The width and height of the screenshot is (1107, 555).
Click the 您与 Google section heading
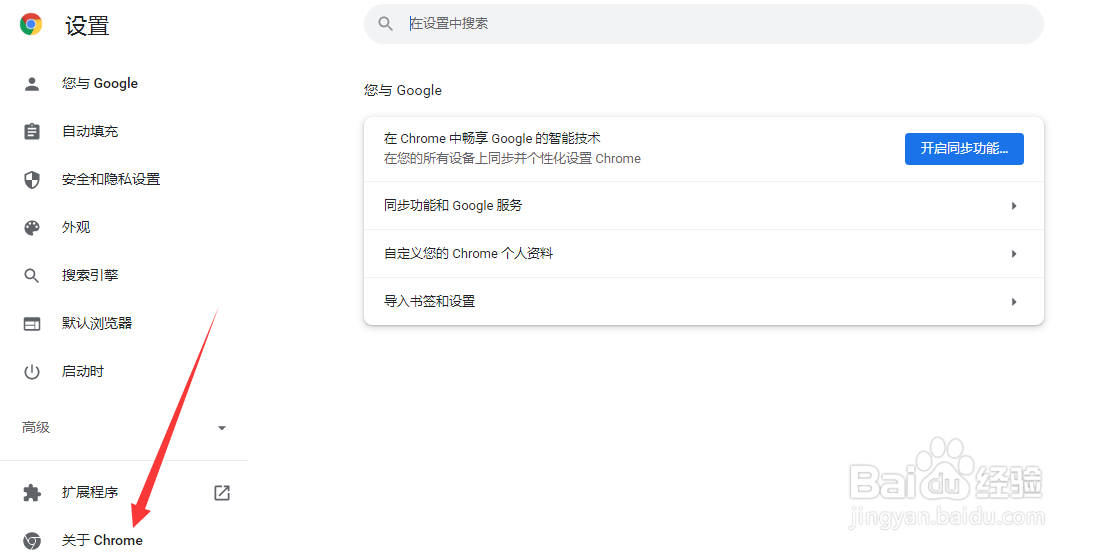pos(403,90)
